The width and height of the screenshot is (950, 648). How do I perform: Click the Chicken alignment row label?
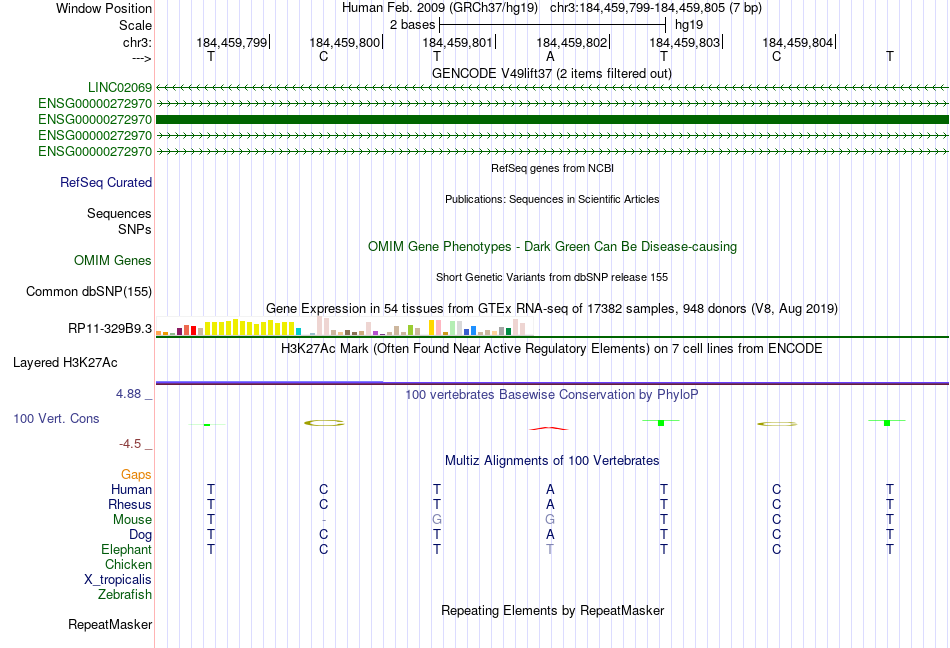(128, 564)
